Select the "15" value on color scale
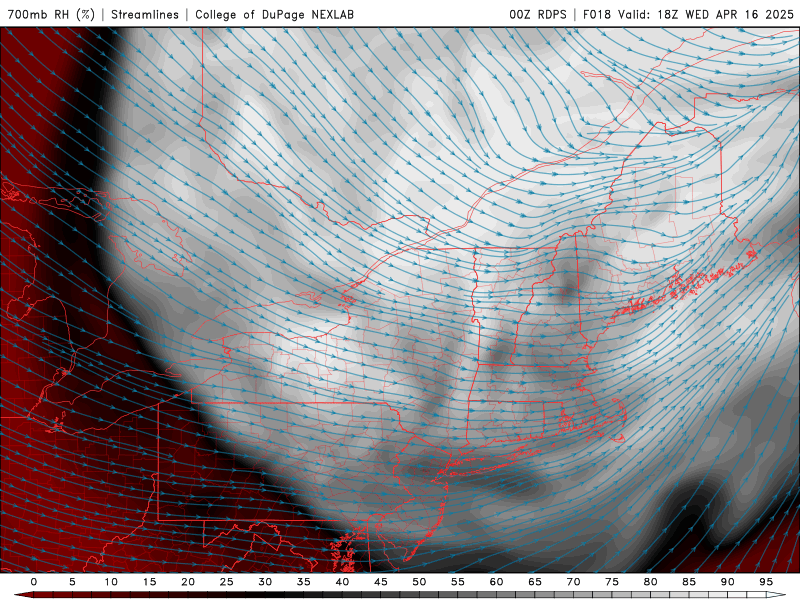 (149, 582)
